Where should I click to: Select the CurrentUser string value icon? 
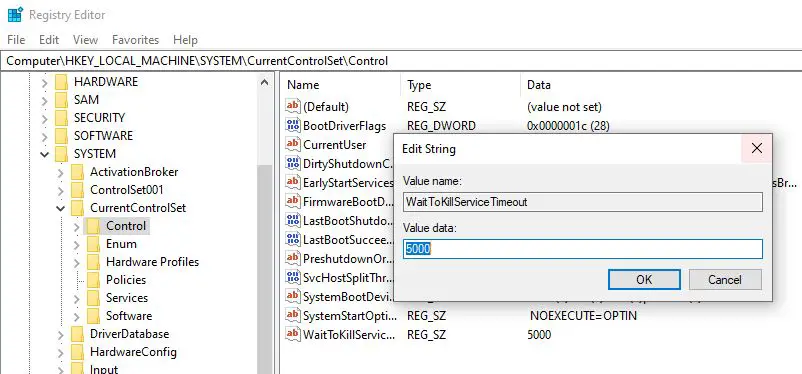pos(293,144)
